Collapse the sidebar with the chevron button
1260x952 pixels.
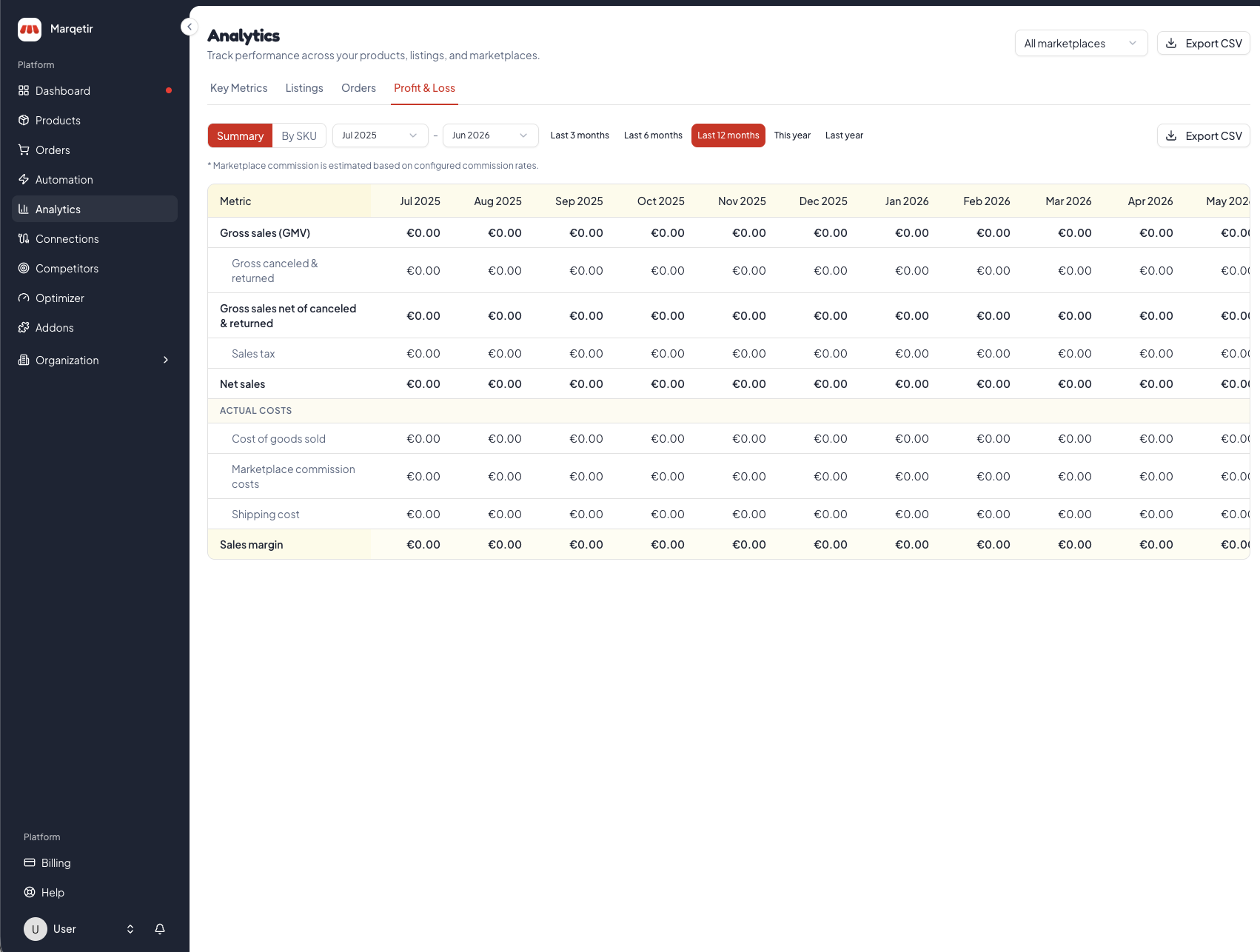[x=190, y=27]
